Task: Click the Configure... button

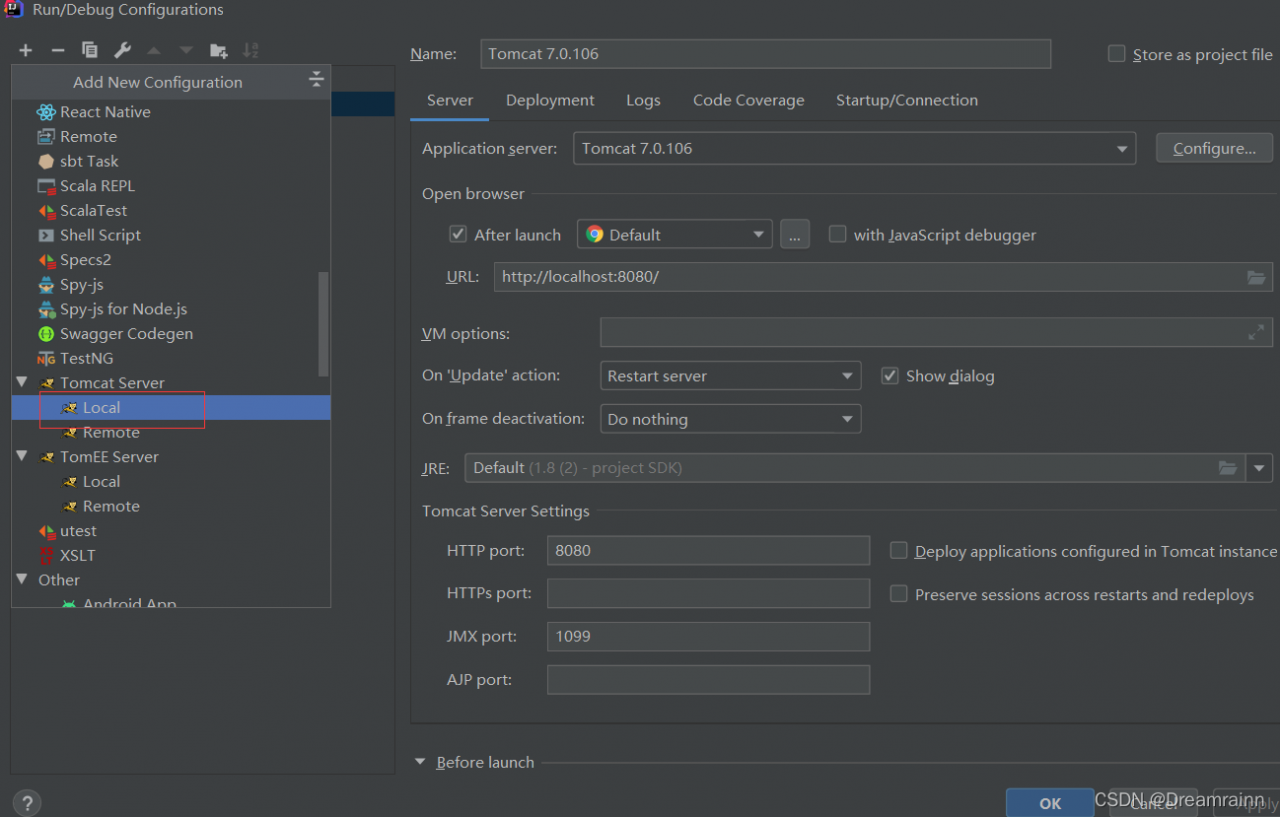Action: 1215,148
